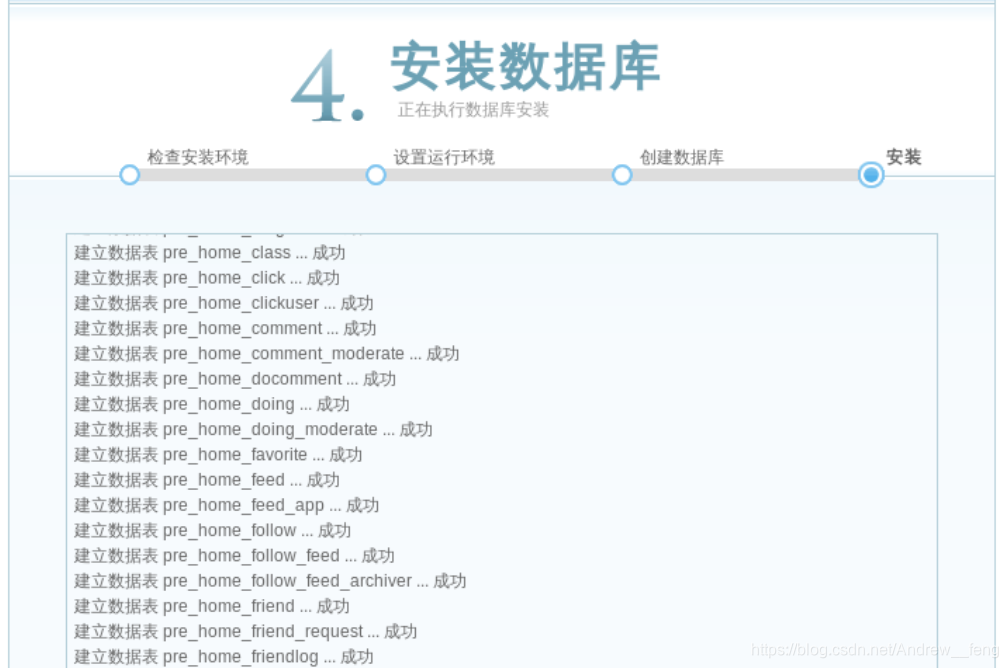
Task: Click the pre_home_docomment log line
Action: [x=235, y=379]
